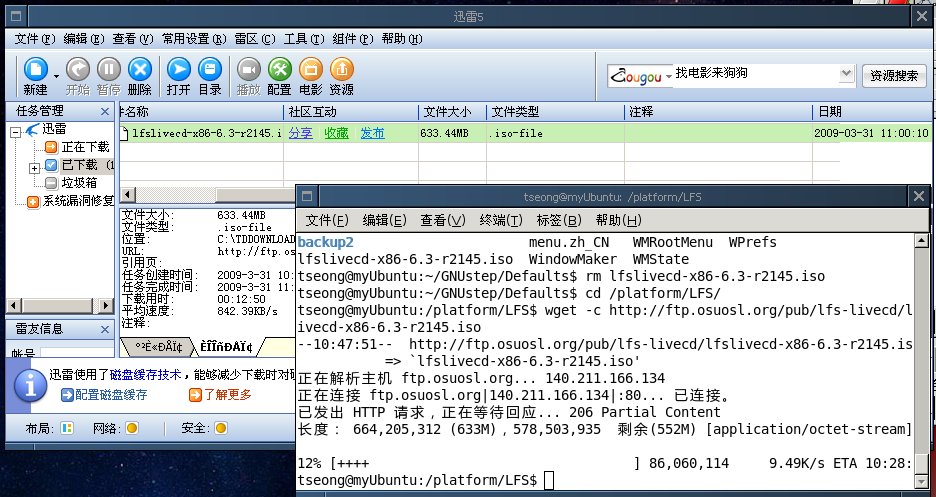The height and width of the screenshot is (497, 936).
Task: Open the Gougou search engine selector
Action: 641,76
